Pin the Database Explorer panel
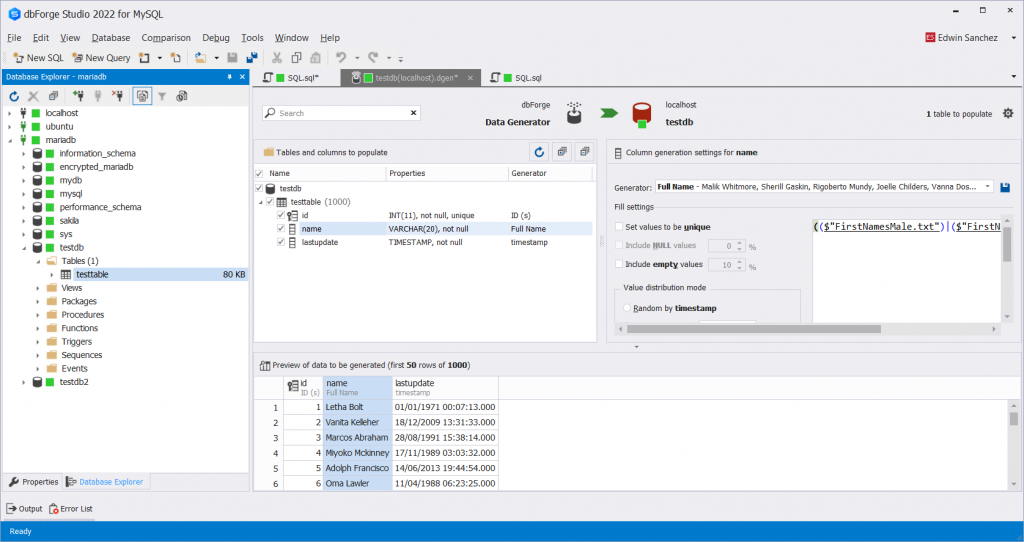 (x=229, y=76)
